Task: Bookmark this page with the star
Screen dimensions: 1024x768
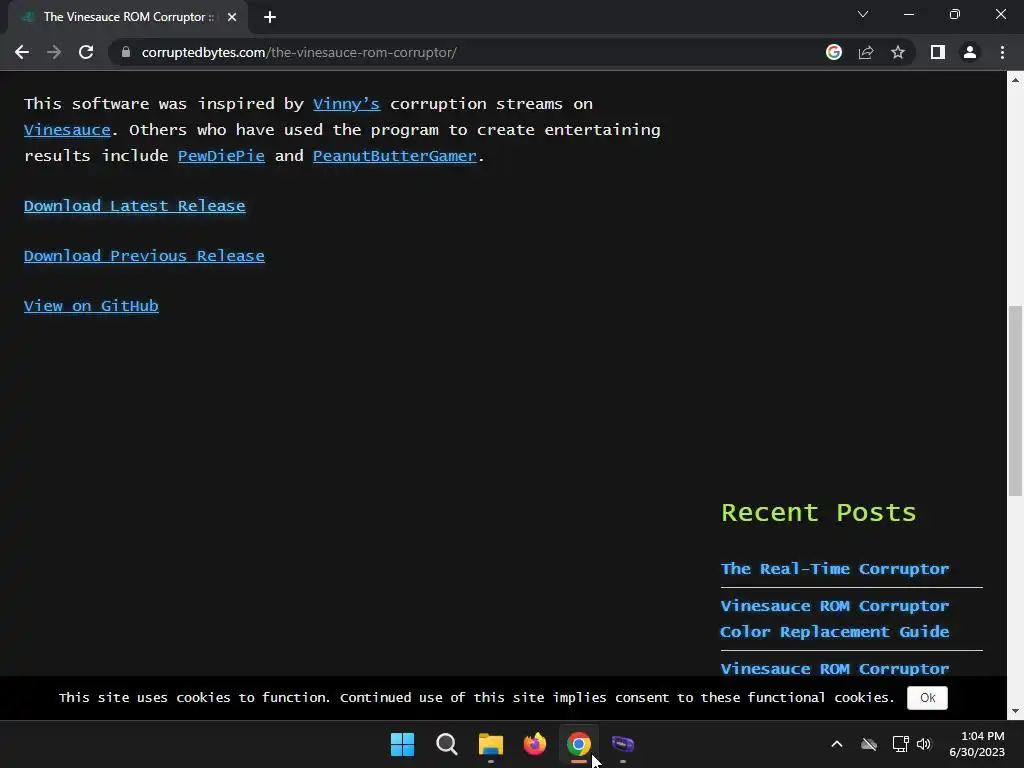Action: 898,52
